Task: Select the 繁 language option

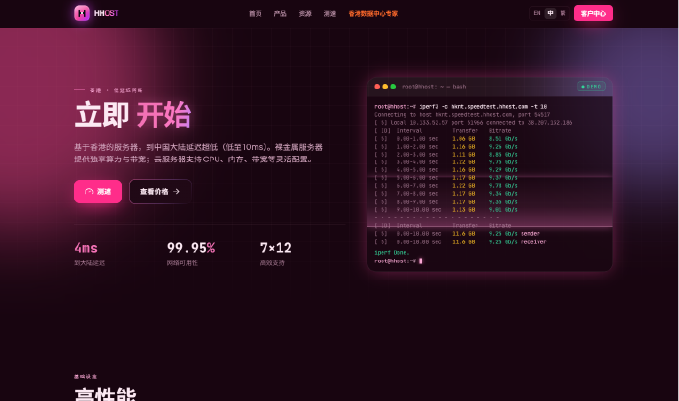Action: click(563, 13)
